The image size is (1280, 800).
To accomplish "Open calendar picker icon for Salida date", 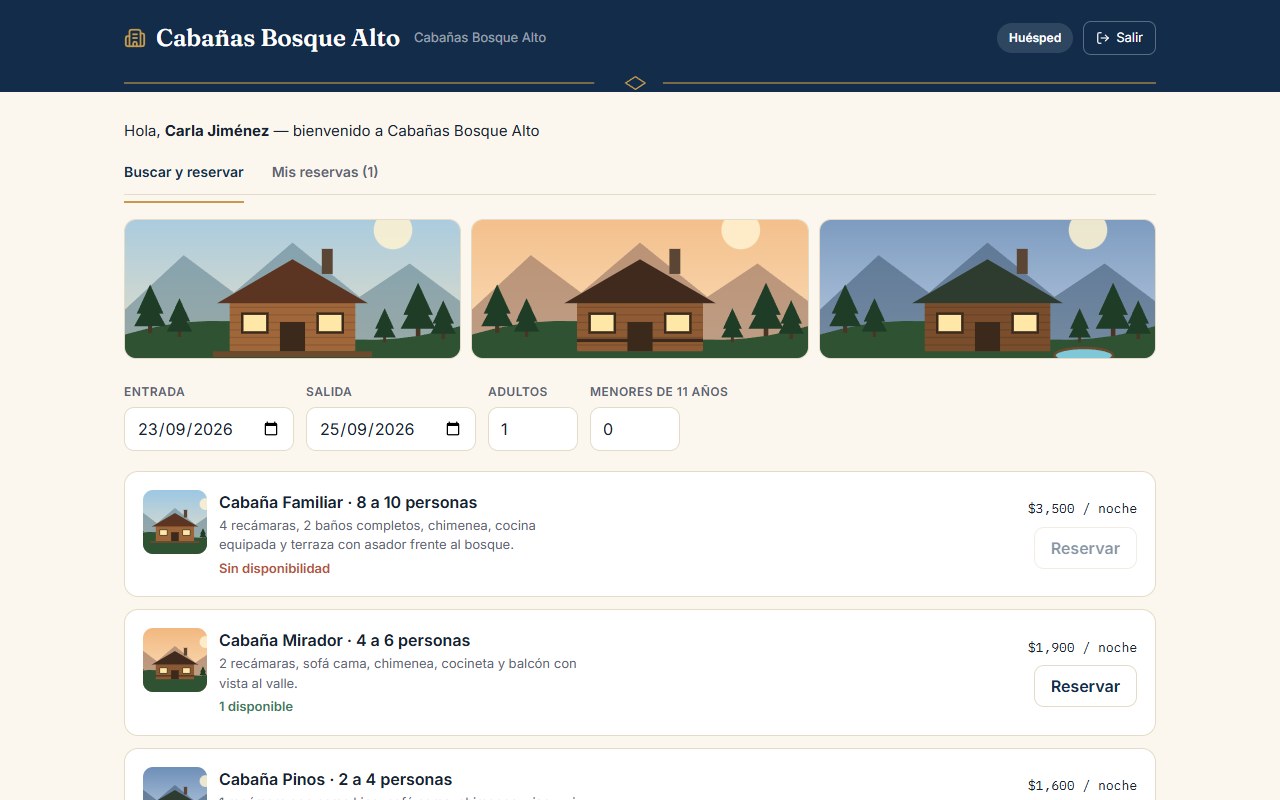I will pyautogui.click(x=453, y=429).
